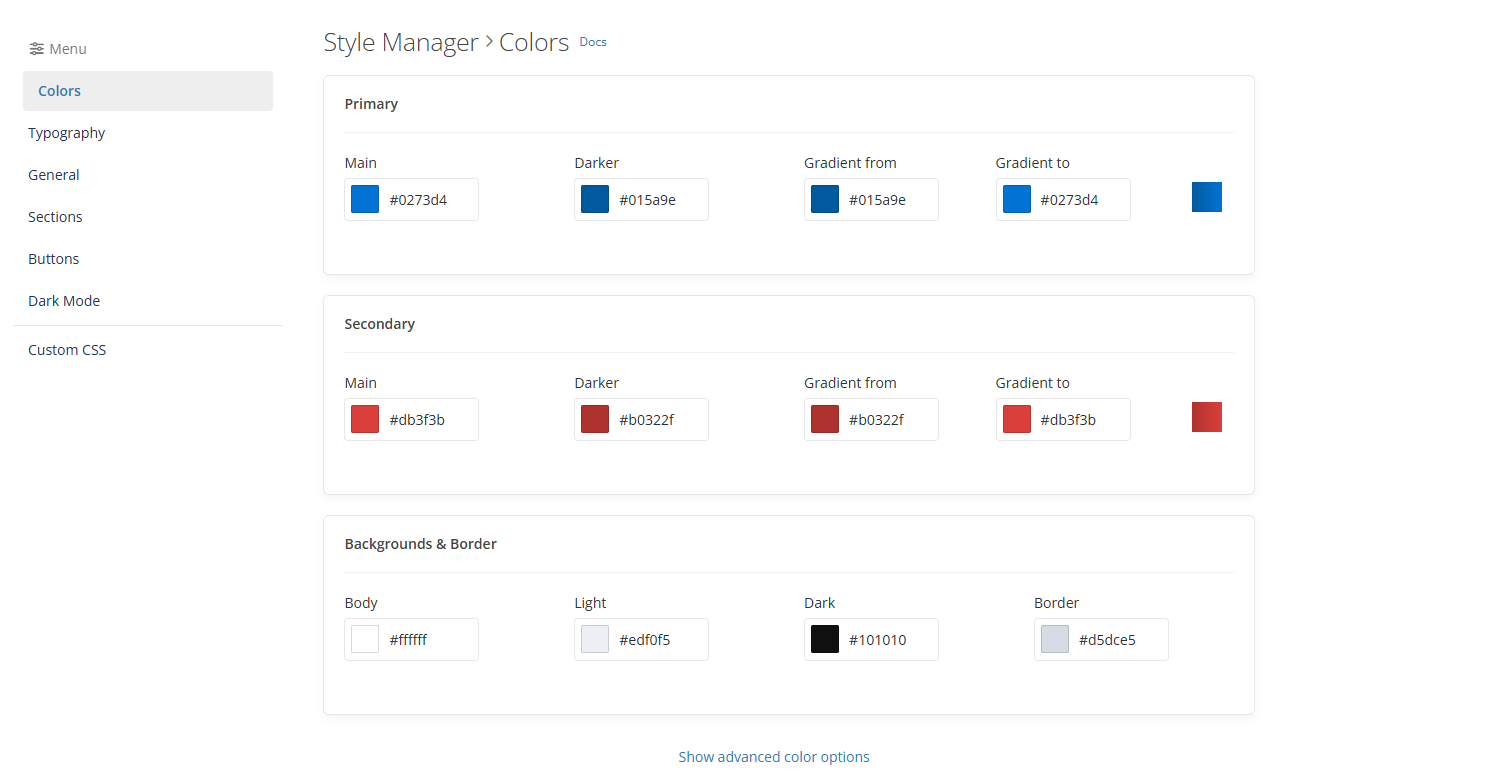Click the Secondary gradient preview square
The height and width of the screenshot is (773, 1506).
1207,417
